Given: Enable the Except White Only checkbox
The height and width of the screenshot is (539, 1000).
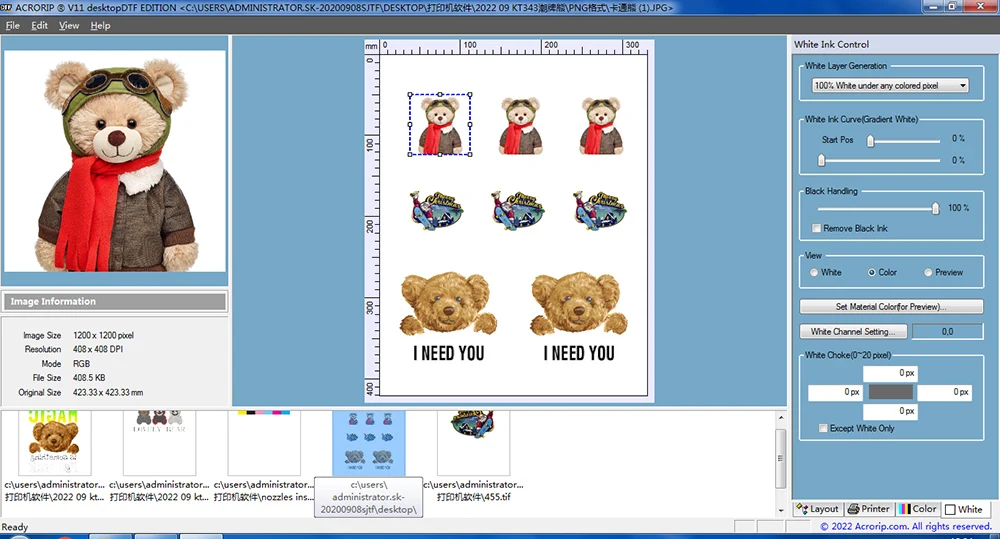Looking at the screenshot, I should pos(823,428).
